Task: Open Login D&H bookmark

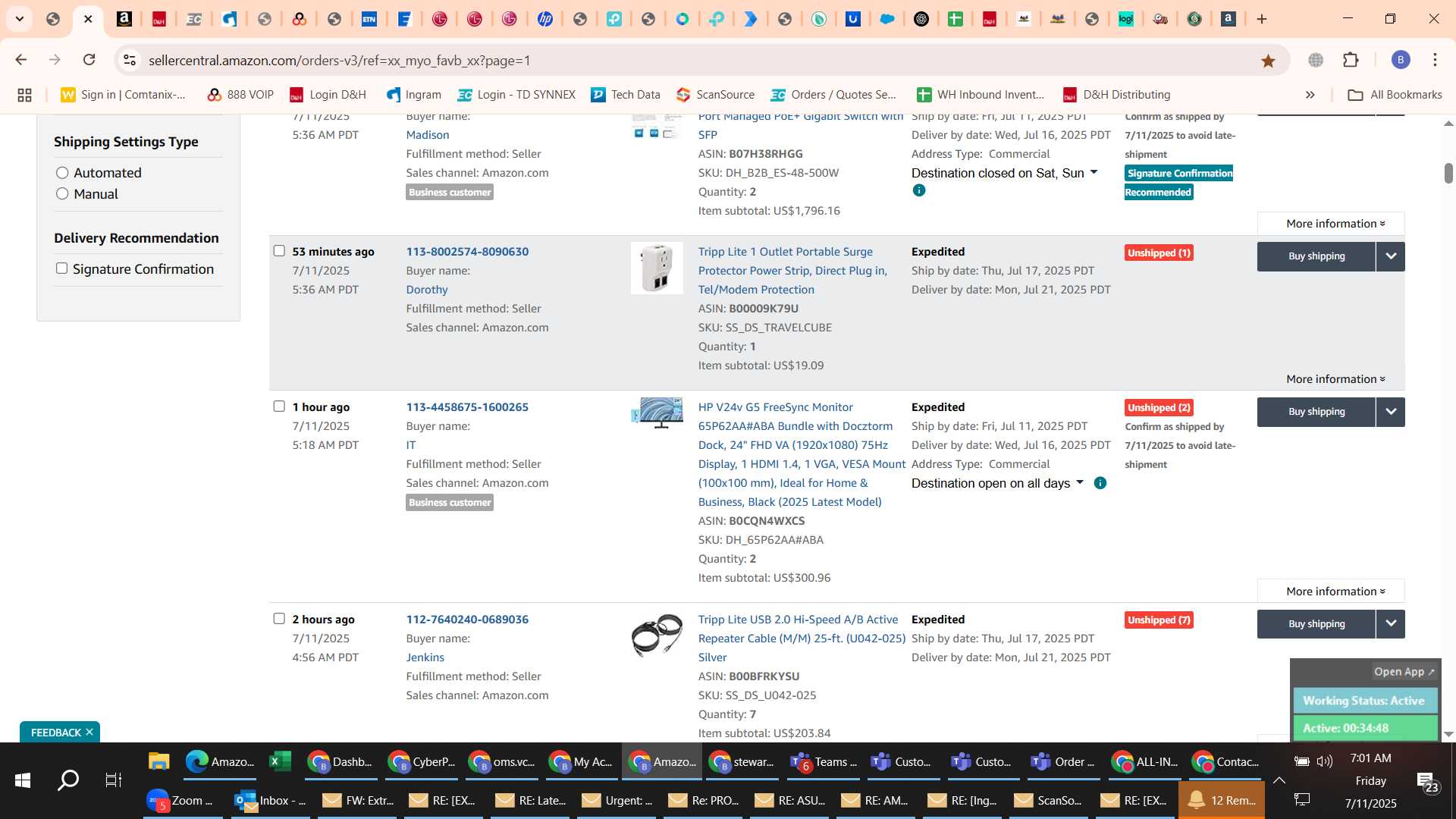Action: tap(328, 95)
